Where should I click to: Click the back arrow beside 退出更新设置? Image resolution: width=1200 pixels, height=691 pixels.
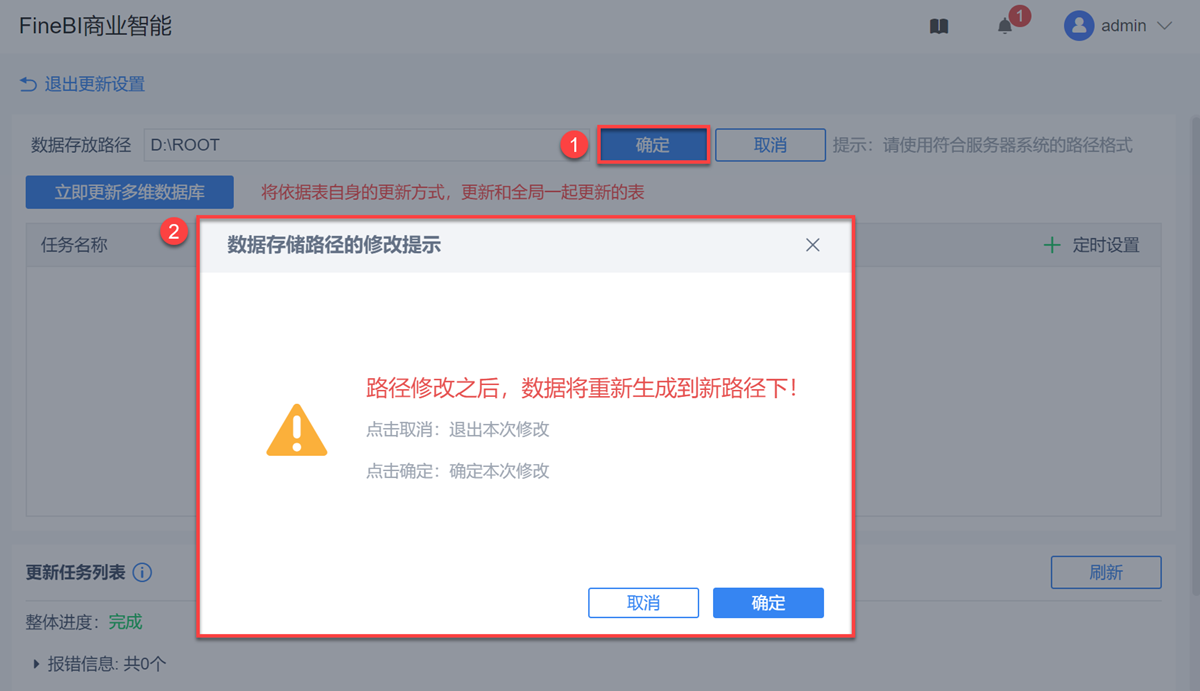(28, 84)
